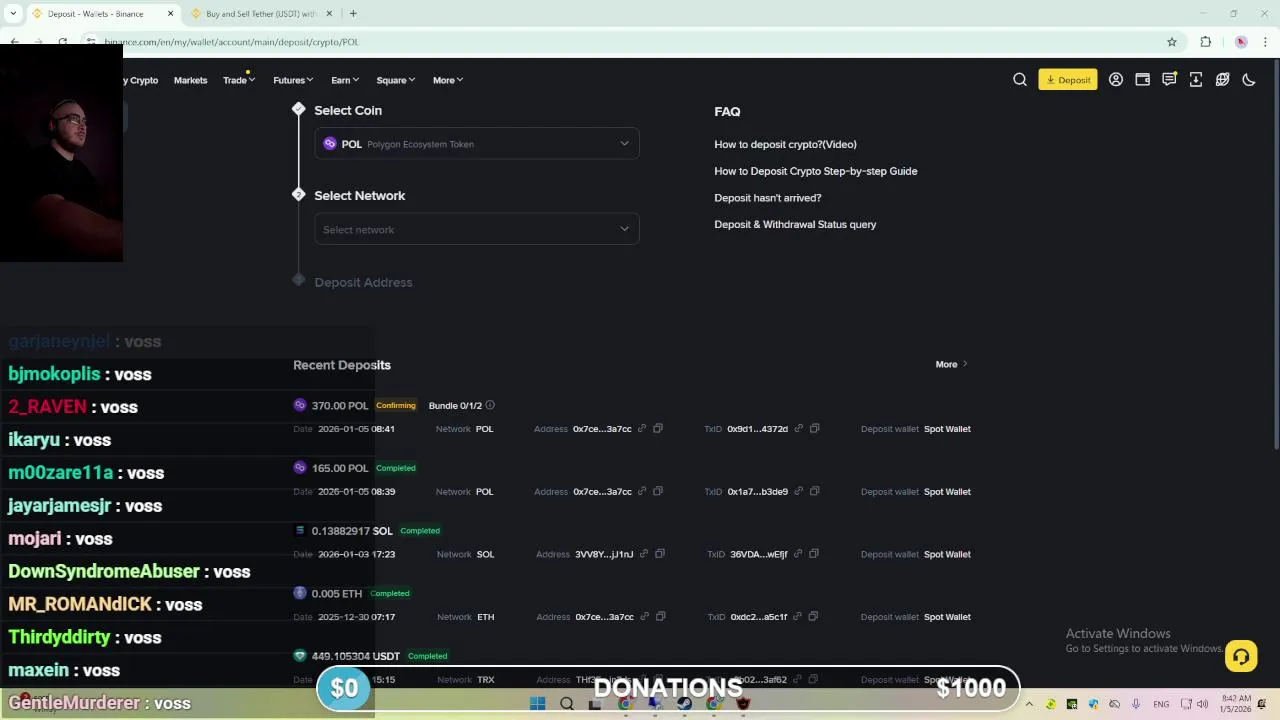Screen dimensions: 1280x720
Task: Copy address of 0.005 ETH deposit
Action: click(x=660, y=617)
